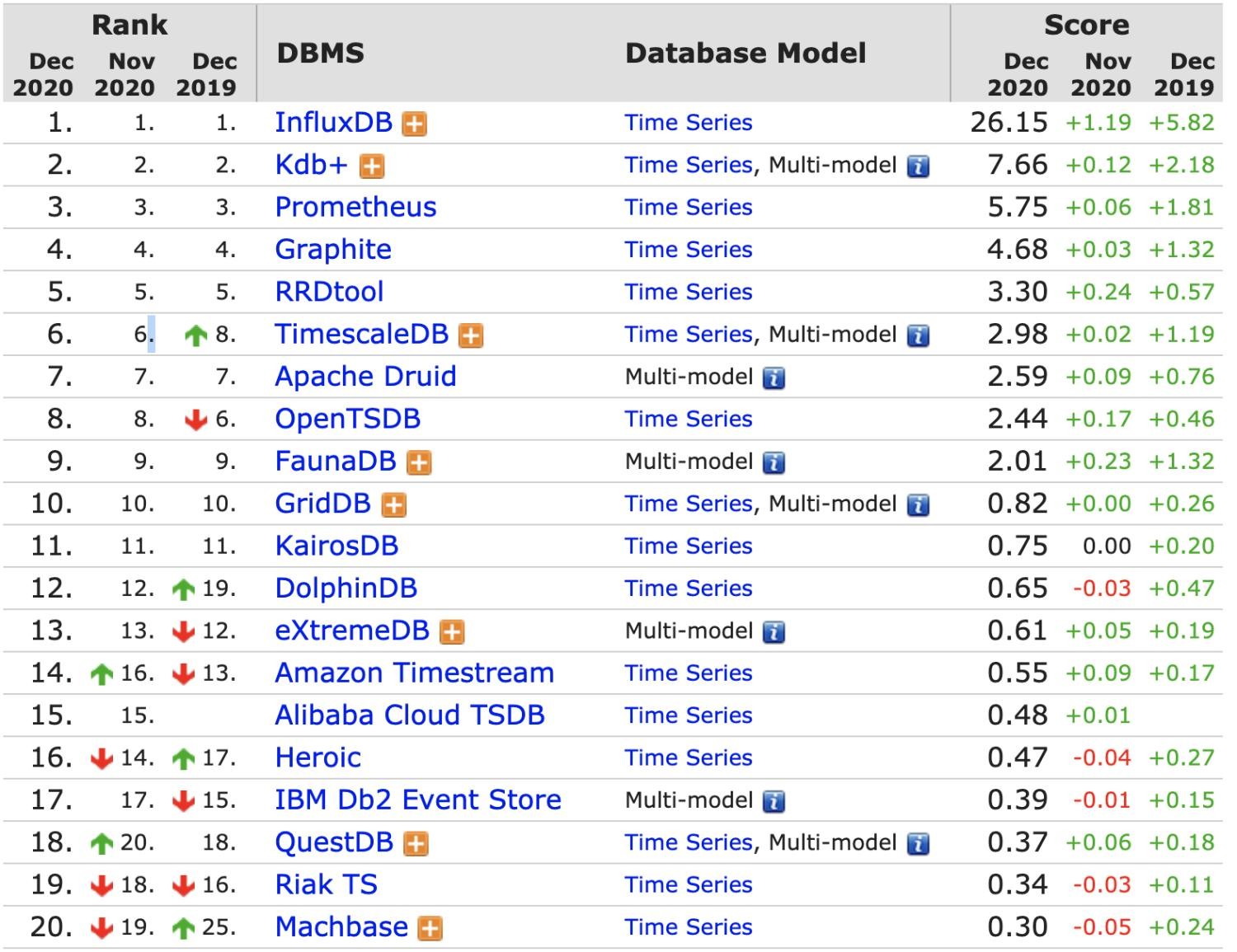Screen dimensions: 1237x952
Task: Click Apache Druid's Multi-model info icon
Action: [774, 378]
